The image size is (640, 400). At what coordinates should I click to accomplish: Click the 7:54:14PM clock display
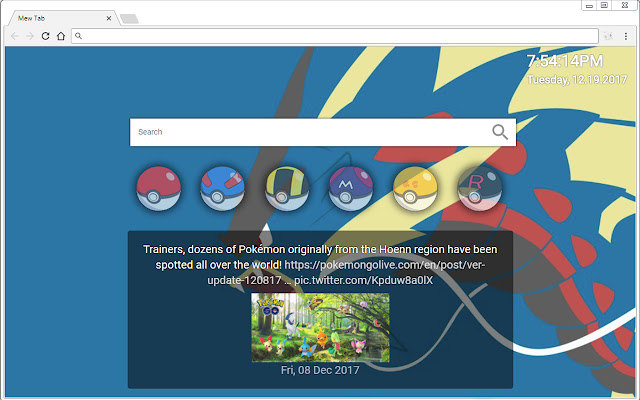(565, 61)
